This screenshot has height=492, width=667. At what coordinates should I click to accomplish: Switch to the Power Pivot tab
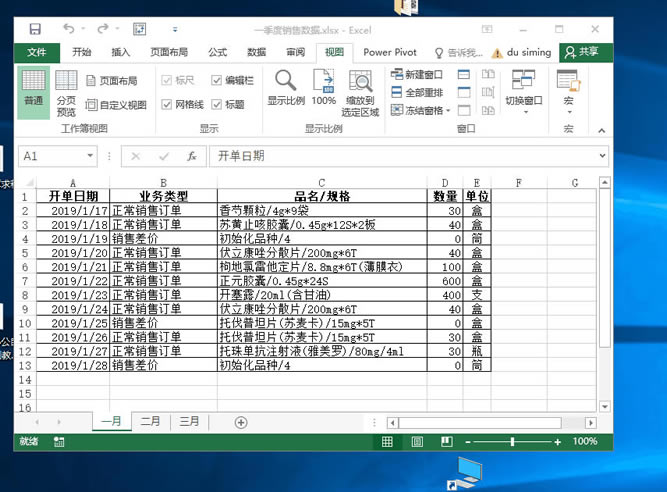(390, 52)
